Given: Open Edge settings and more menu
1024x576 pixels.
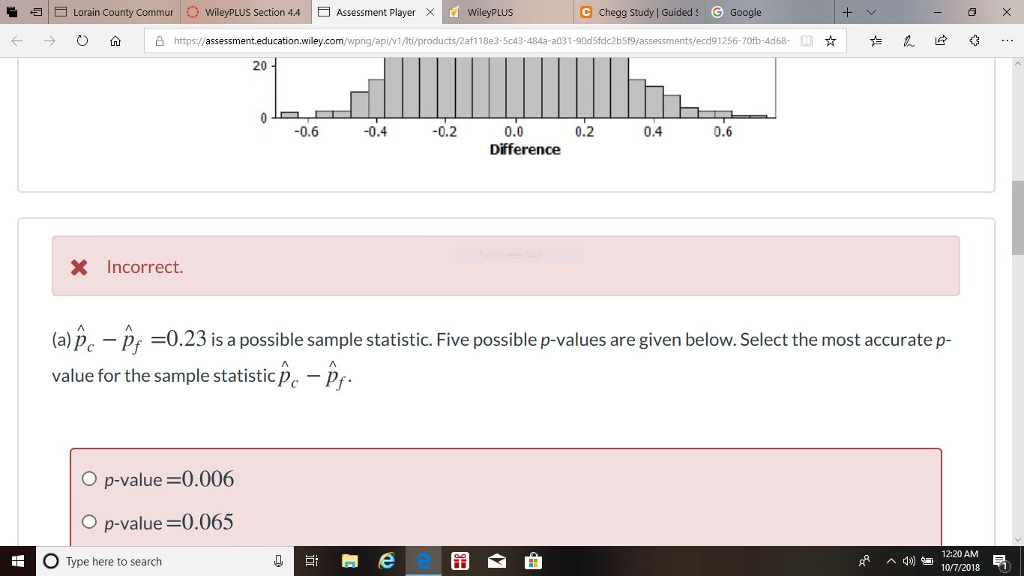Looking at the screenshot, I should 1007,40.
